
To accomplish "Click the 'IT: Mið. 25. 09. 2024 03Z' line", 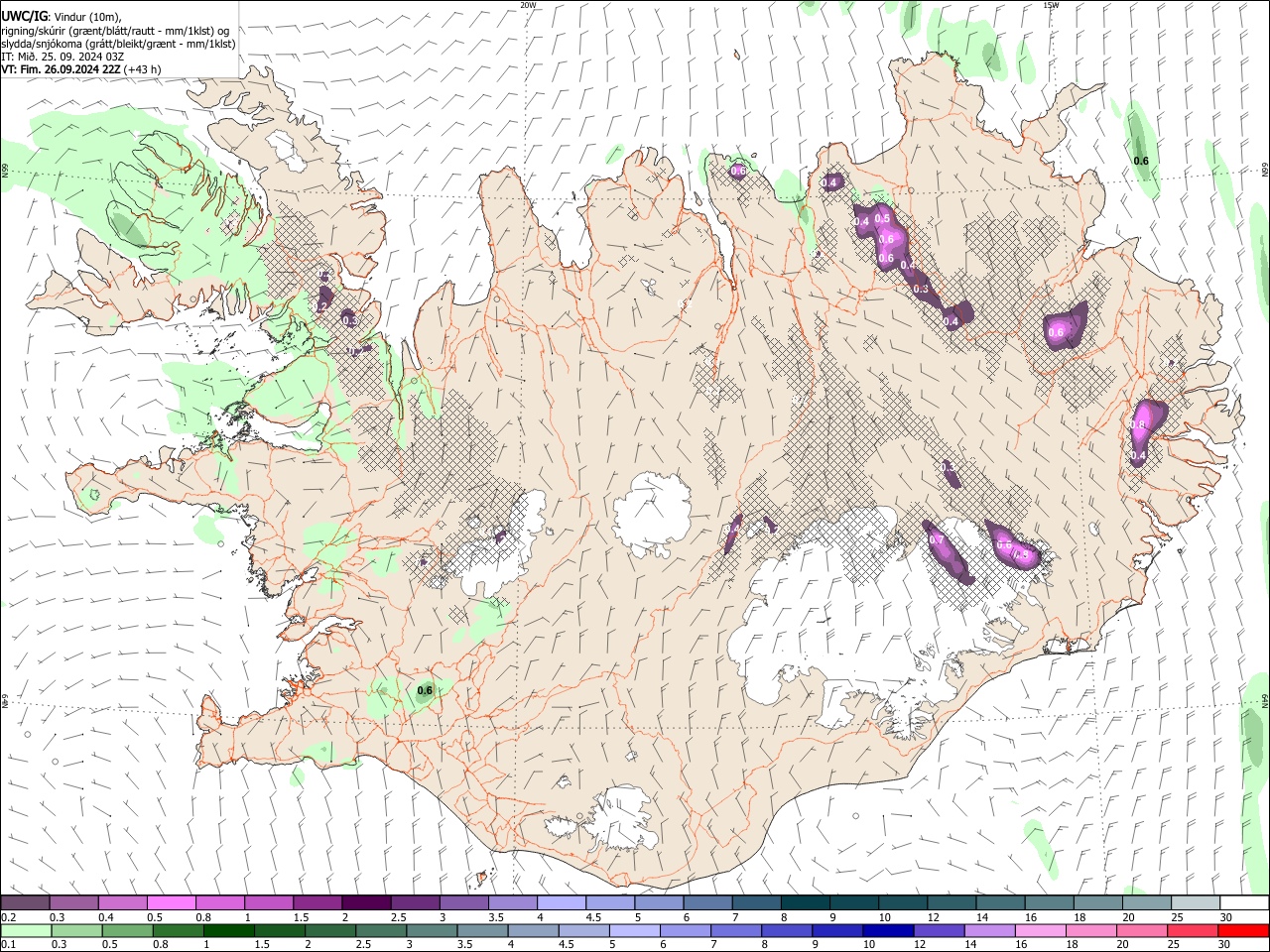I will tap(63, 57).
